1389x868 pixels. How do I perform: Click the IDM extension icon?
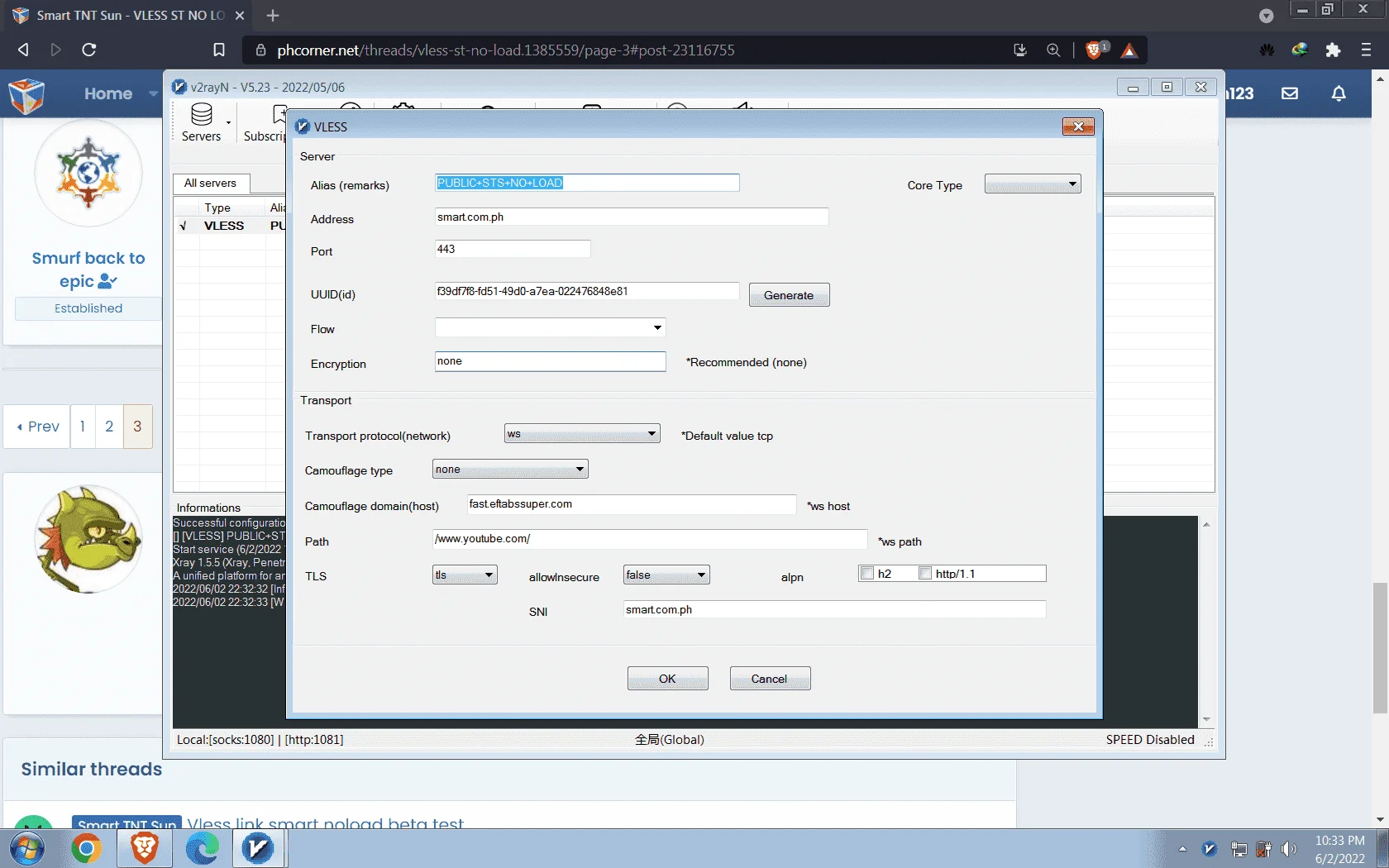[x=1300, y=50]
